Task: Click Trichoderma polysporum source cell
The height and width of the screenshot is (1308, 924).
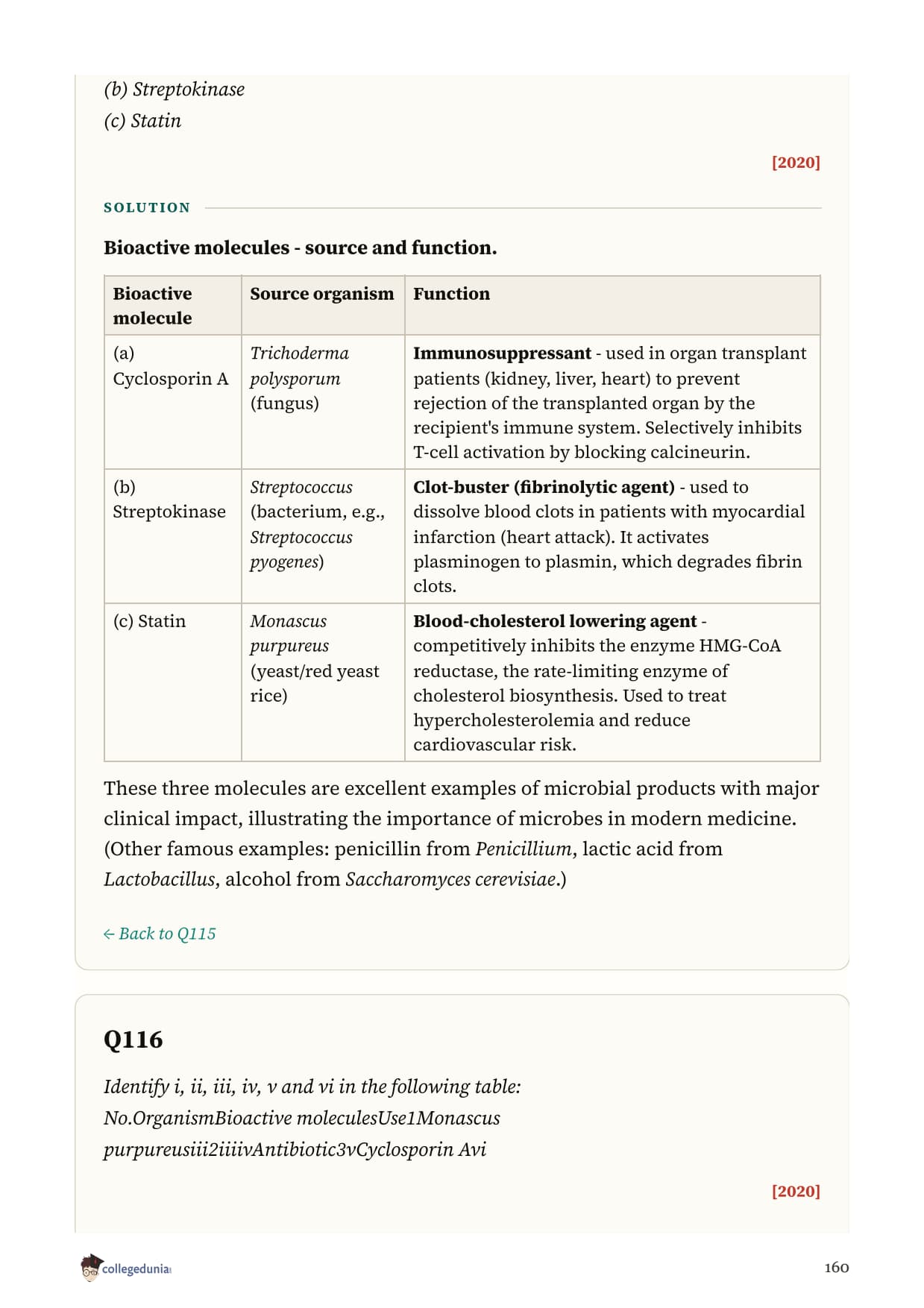Action: tap(323, 402)
